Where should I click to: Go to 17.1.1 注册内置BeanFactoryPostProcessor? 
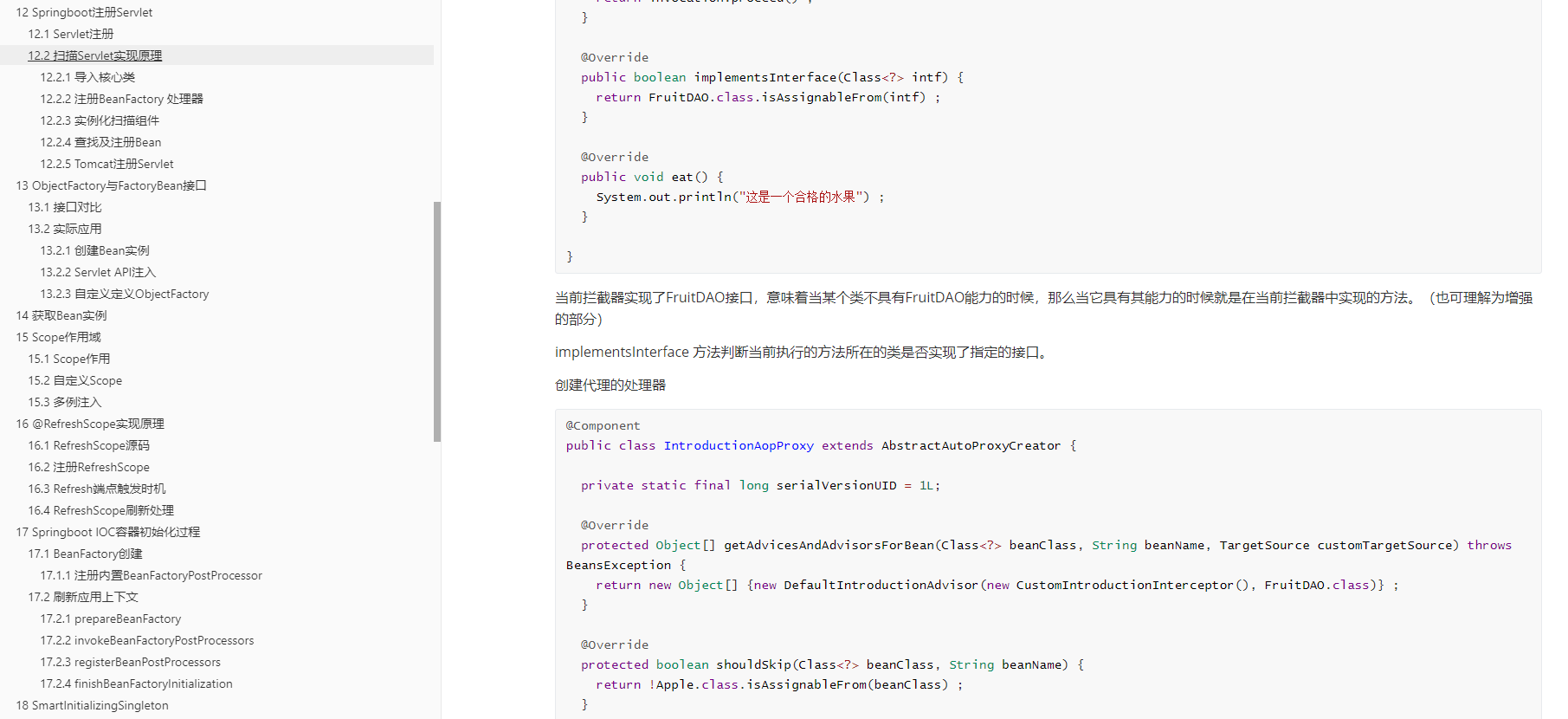(151, 575)
